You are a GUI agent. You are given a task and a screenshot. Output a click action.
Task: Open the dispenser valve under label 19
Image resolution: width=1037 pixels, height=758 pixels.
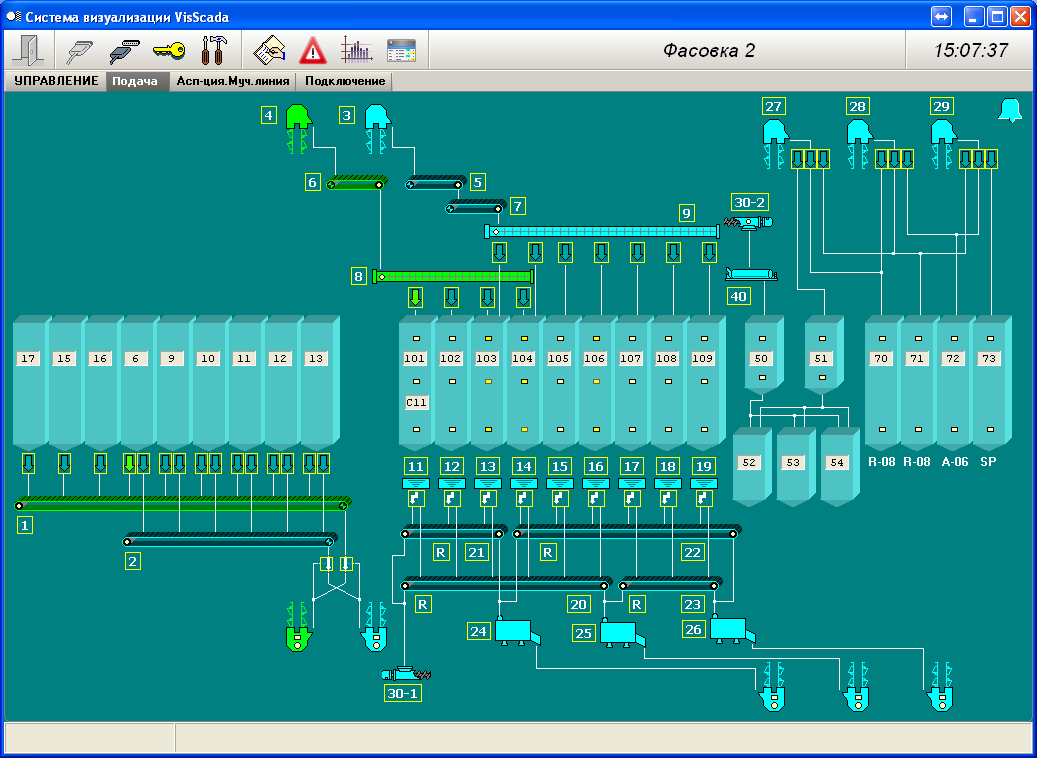pyautogui.click(x=704, y=497)
